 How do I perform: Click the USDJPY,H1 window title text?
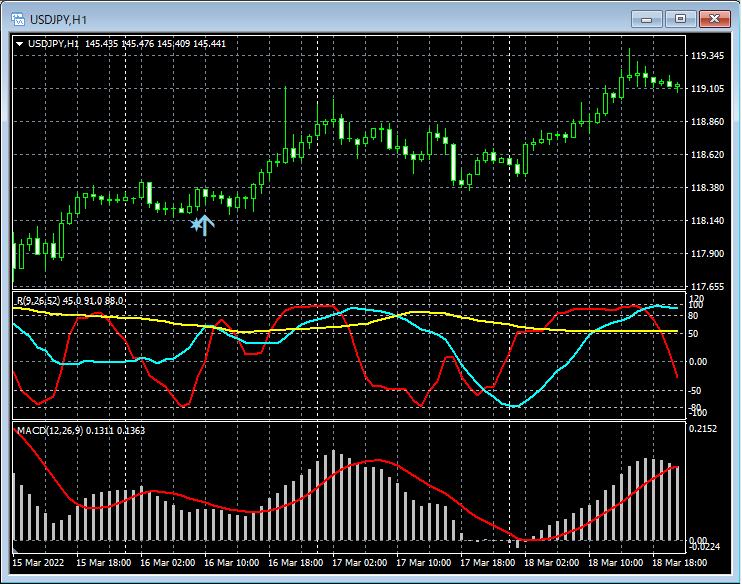tap(57, 18)
